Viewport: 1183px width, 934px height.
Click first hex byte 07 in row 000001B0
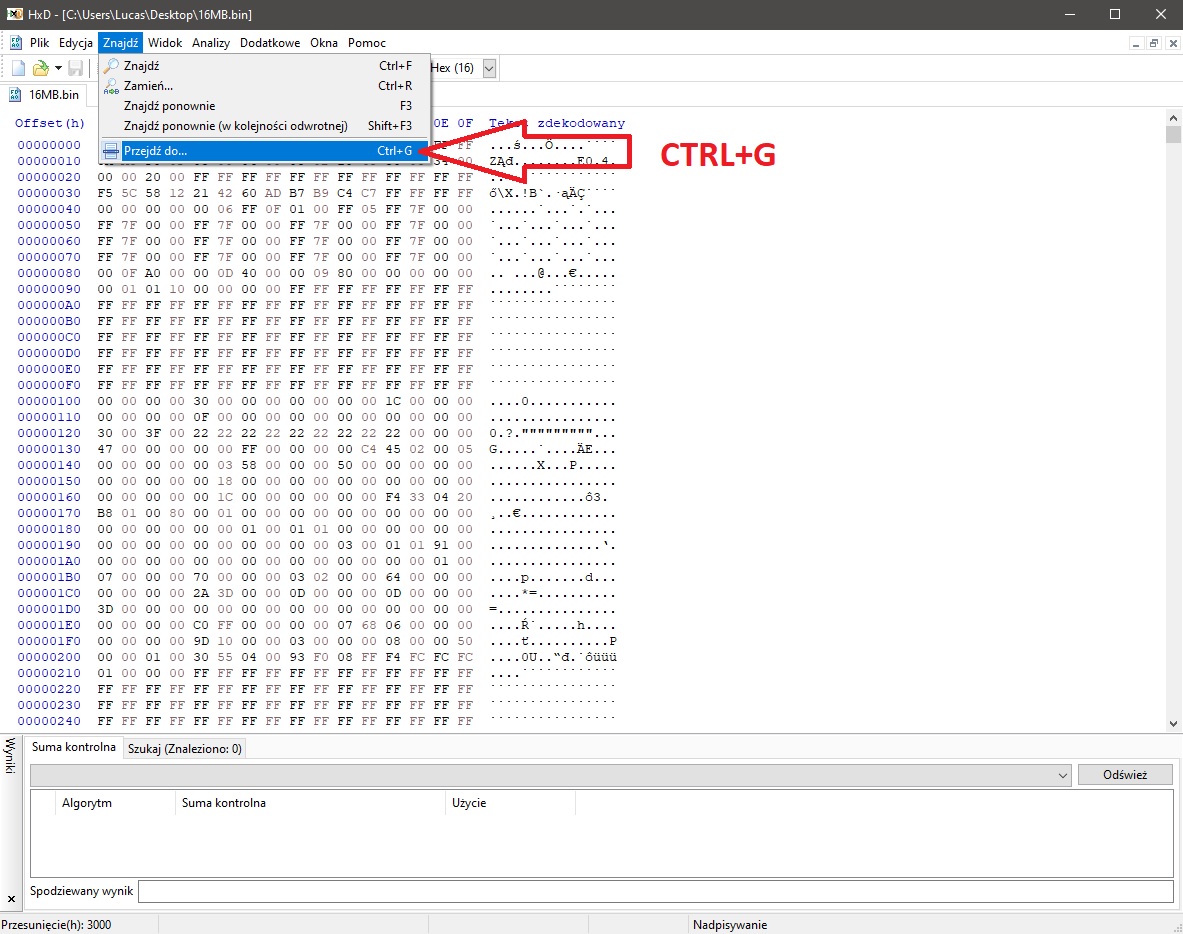coord(105,577)
